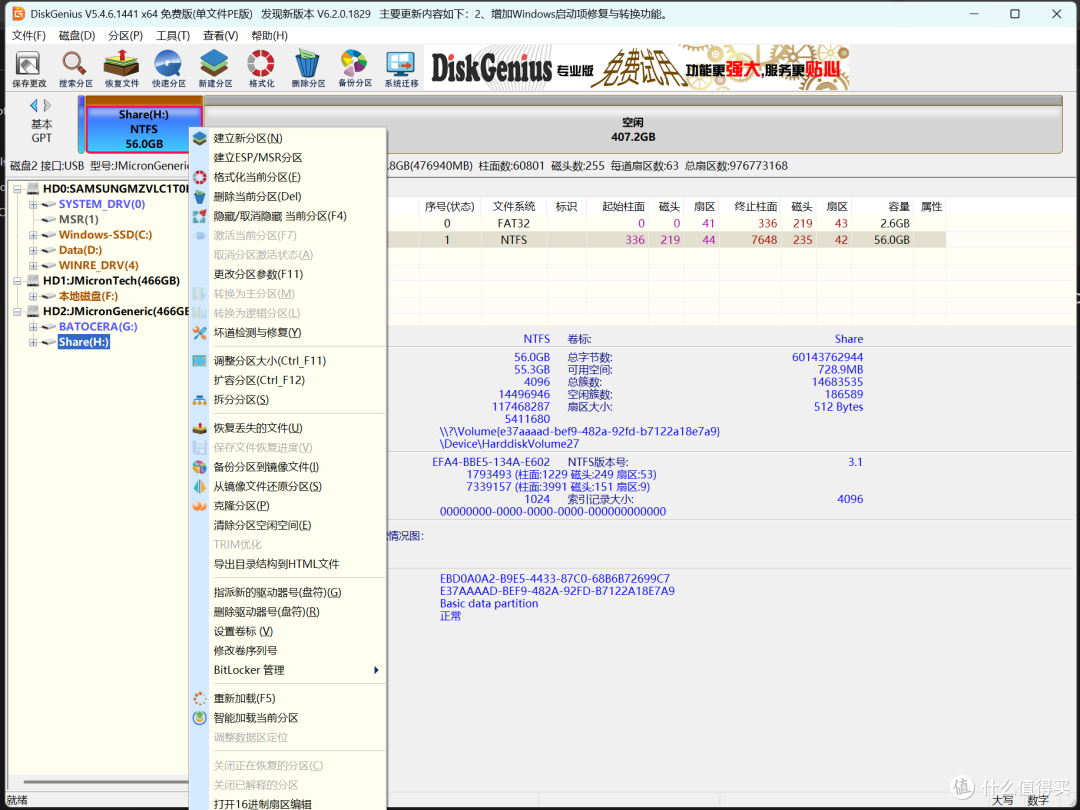This screenshot has height=810, width=1080.
Task: Click the DiskGenius 专业版 banner advertisement
Action: click(636, 68)
